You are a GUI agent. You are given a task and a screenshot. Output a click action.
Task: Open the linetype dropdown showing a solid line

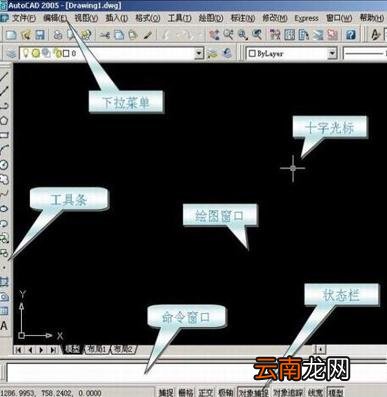pos(365,53)
